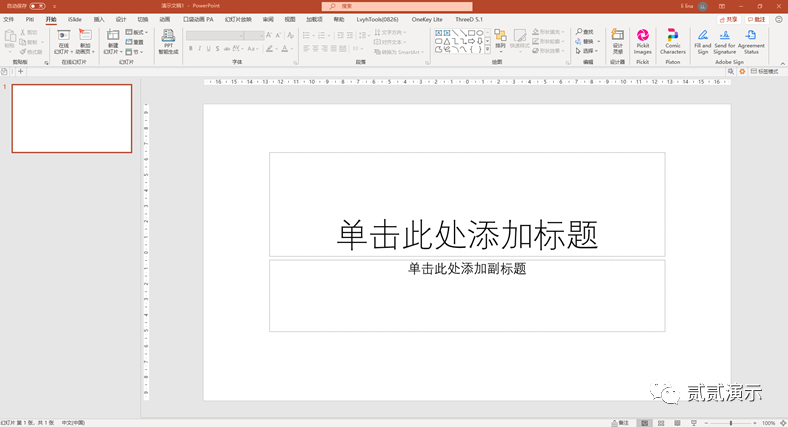Toggle the Notes (备注) pane
This screenshot has height=427, width=788.
click(620, 423)
